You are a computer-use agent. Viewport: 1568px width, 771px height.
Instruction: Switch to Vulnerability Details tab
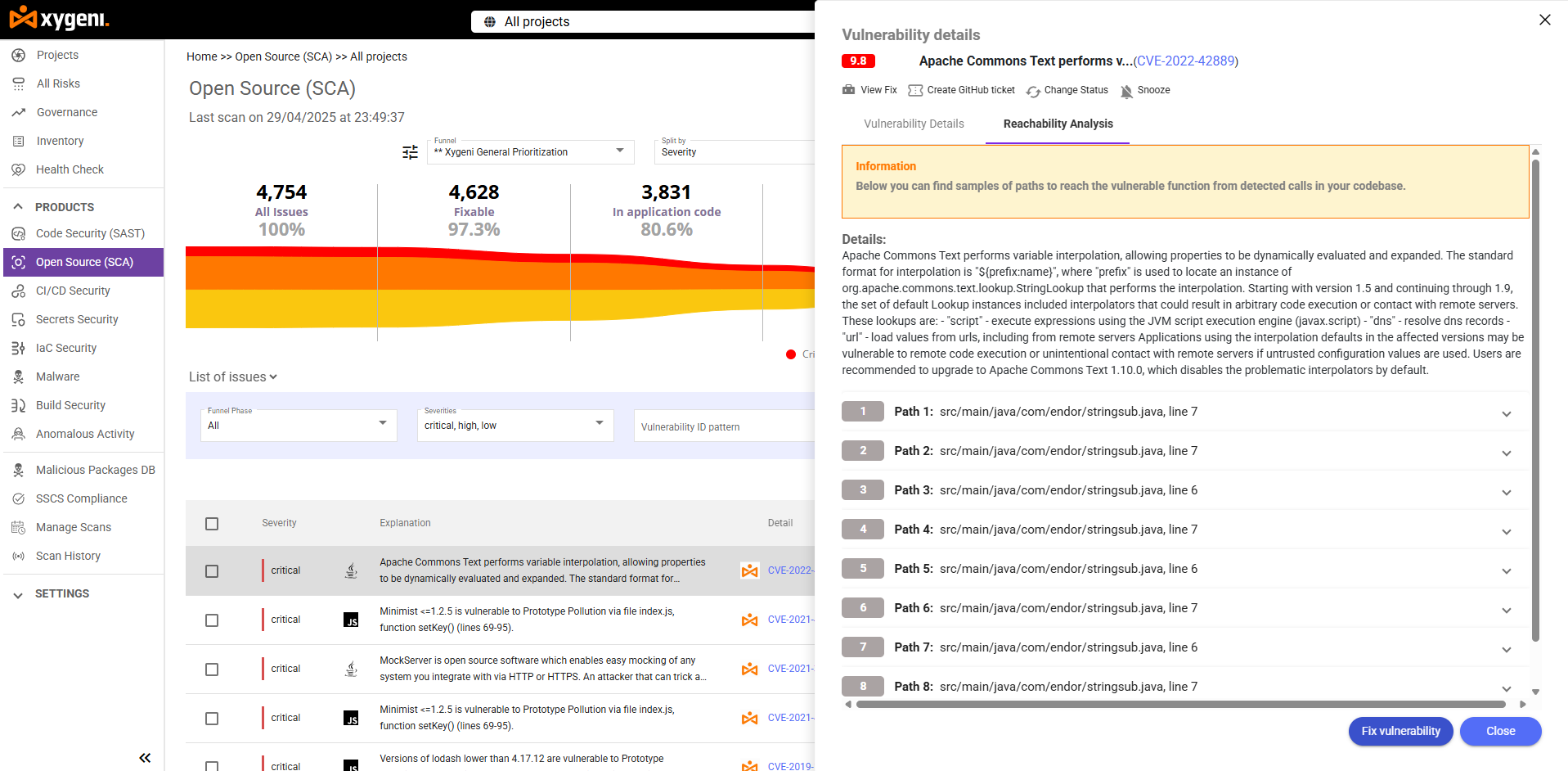point(914,124)
